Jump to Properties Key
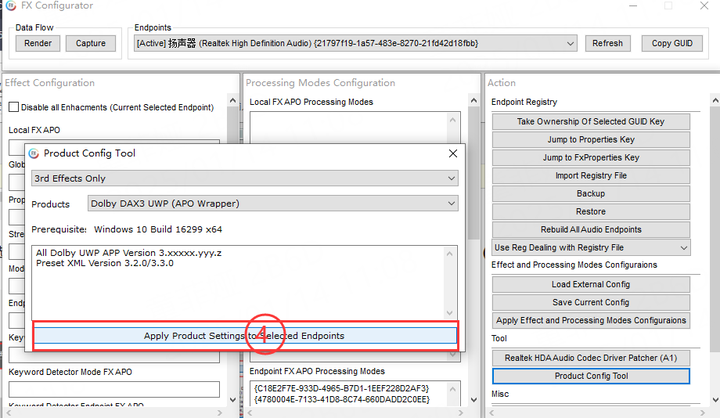Image resolution: width=720 pixels, height=418 pixels. click(590, 139)
